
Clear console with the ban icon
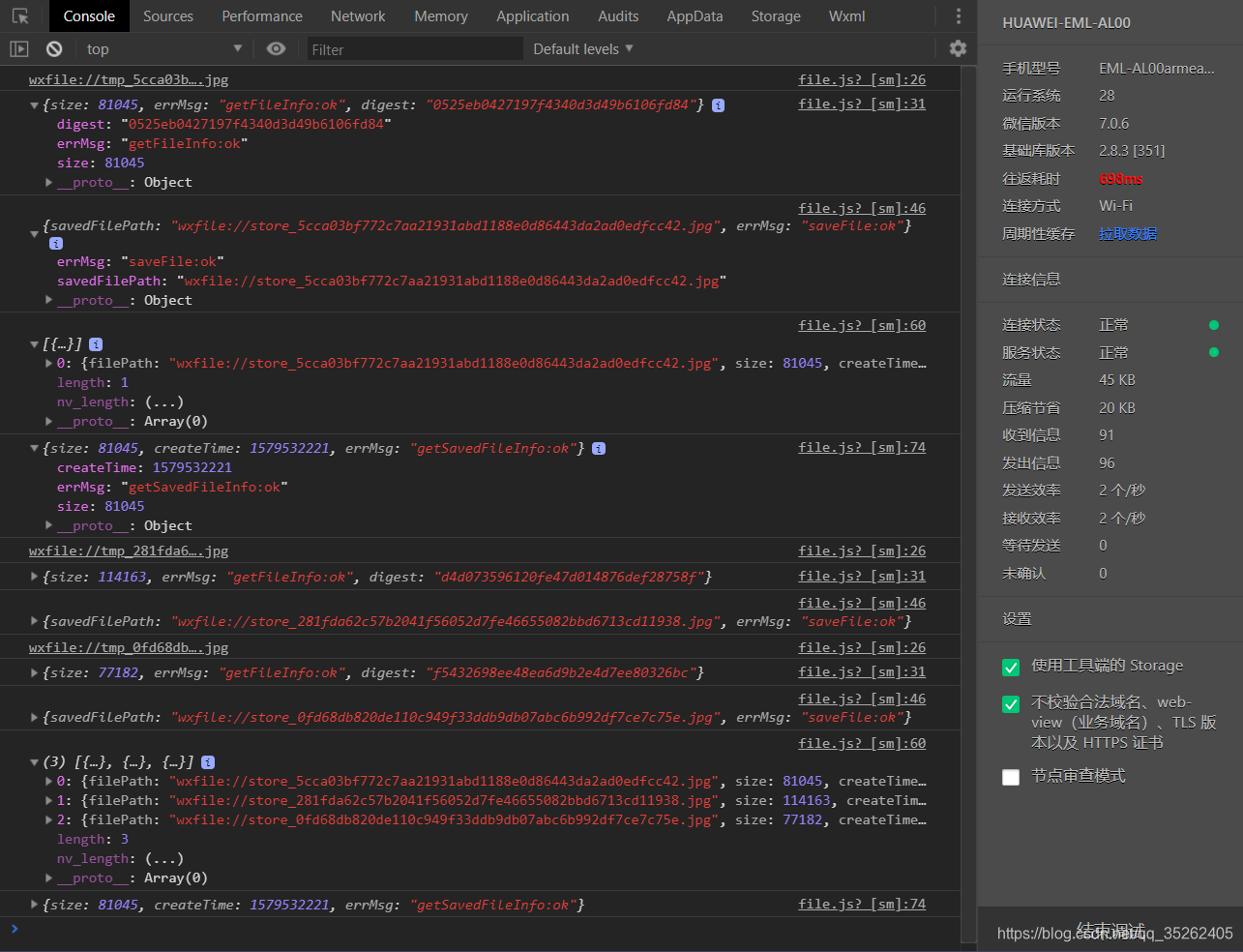(x=54, y=48)
